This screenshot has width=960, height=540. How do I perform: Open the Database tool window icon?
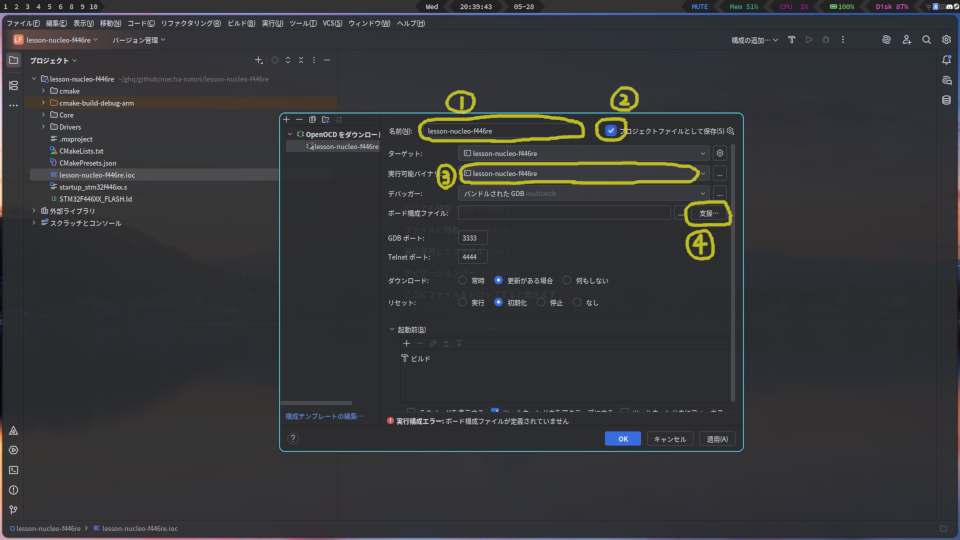[x=946, y=100]
